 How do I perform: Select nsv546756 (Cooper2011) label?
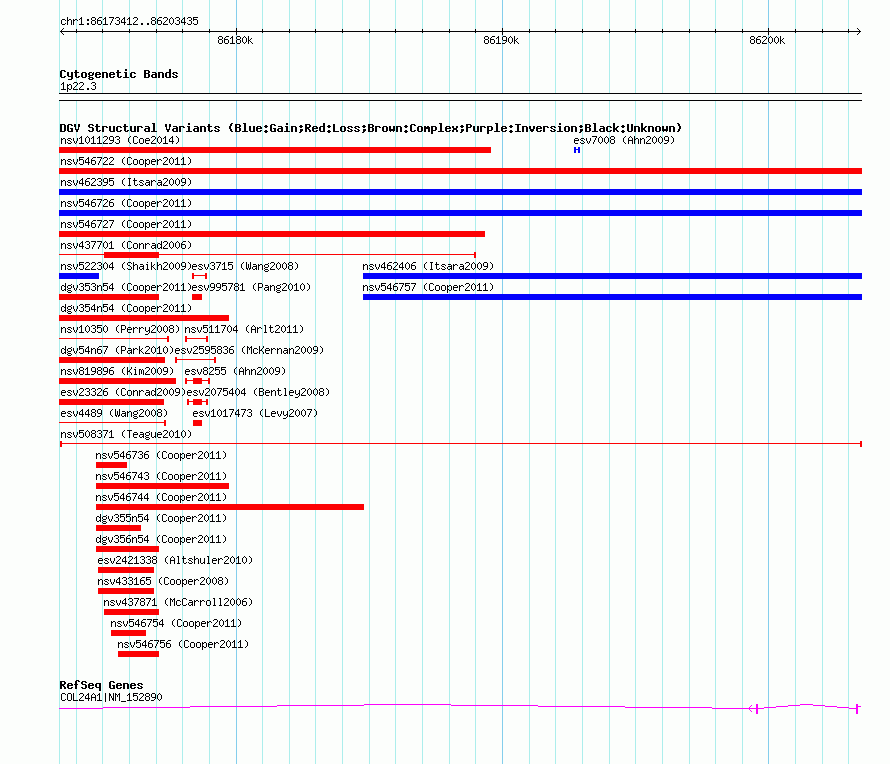183,644
